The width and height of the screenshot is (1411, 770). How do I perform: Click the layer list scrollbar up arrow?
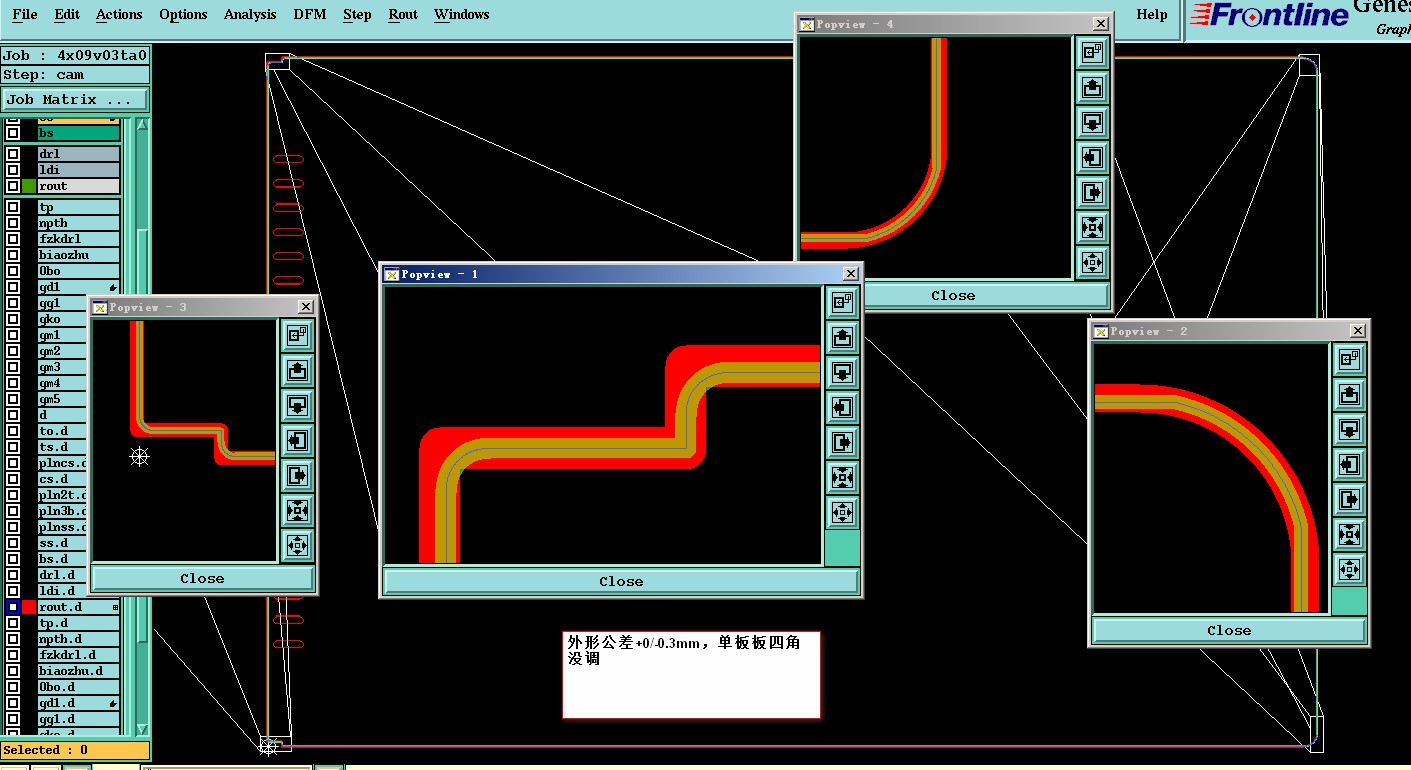(142, 125)
